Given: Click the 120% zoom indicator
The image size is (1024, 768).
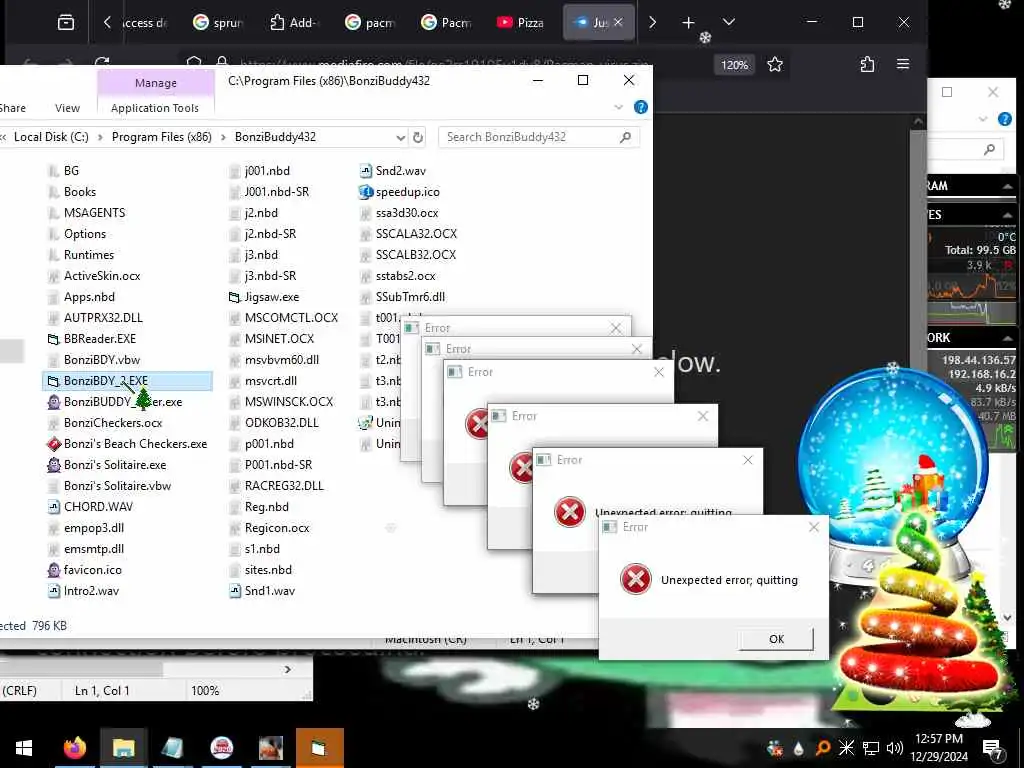Looking at the screenshot, I should (x=734, y=65).
